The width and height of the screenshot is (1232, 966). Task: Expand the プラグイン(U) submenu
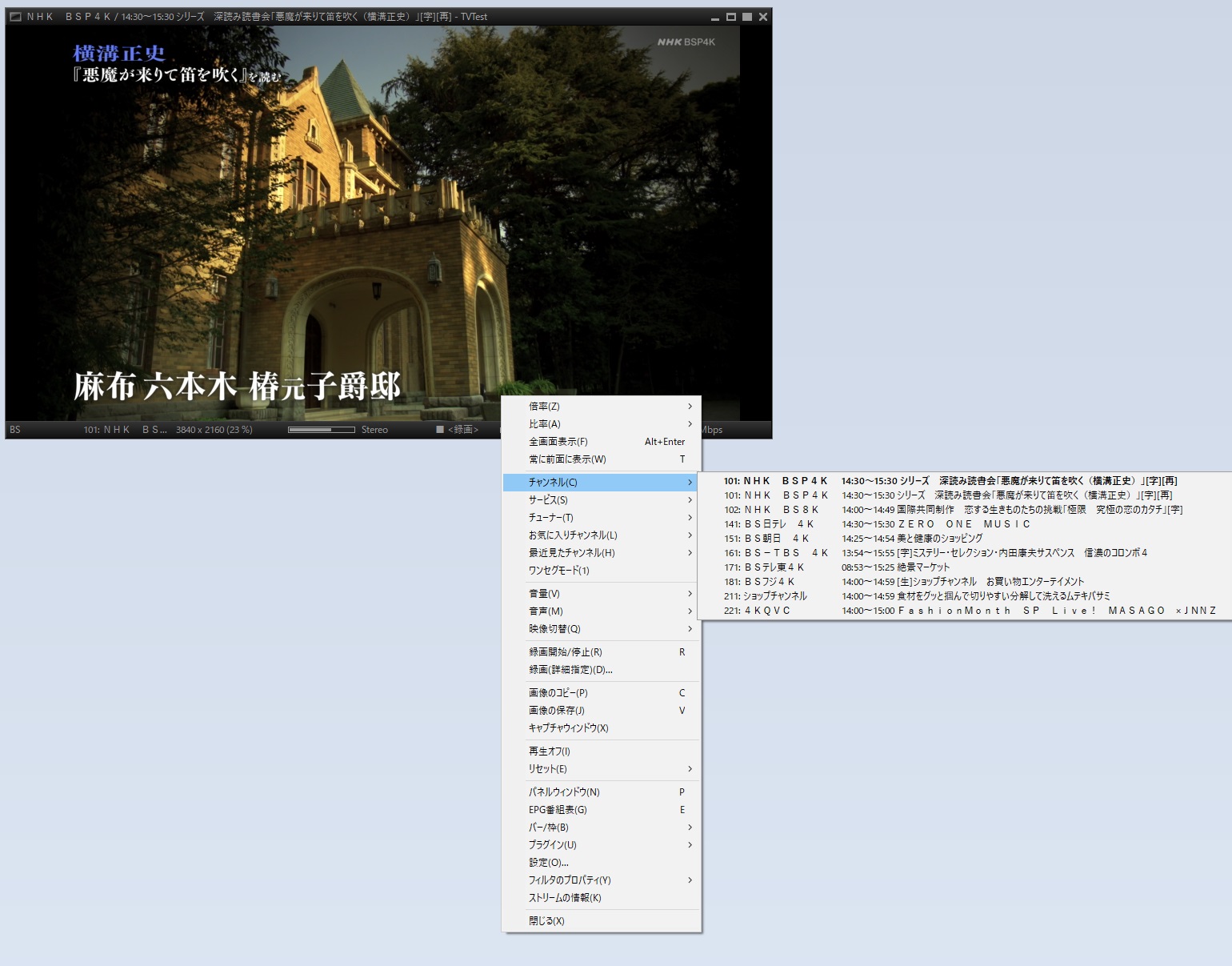(x=601, y=845)
